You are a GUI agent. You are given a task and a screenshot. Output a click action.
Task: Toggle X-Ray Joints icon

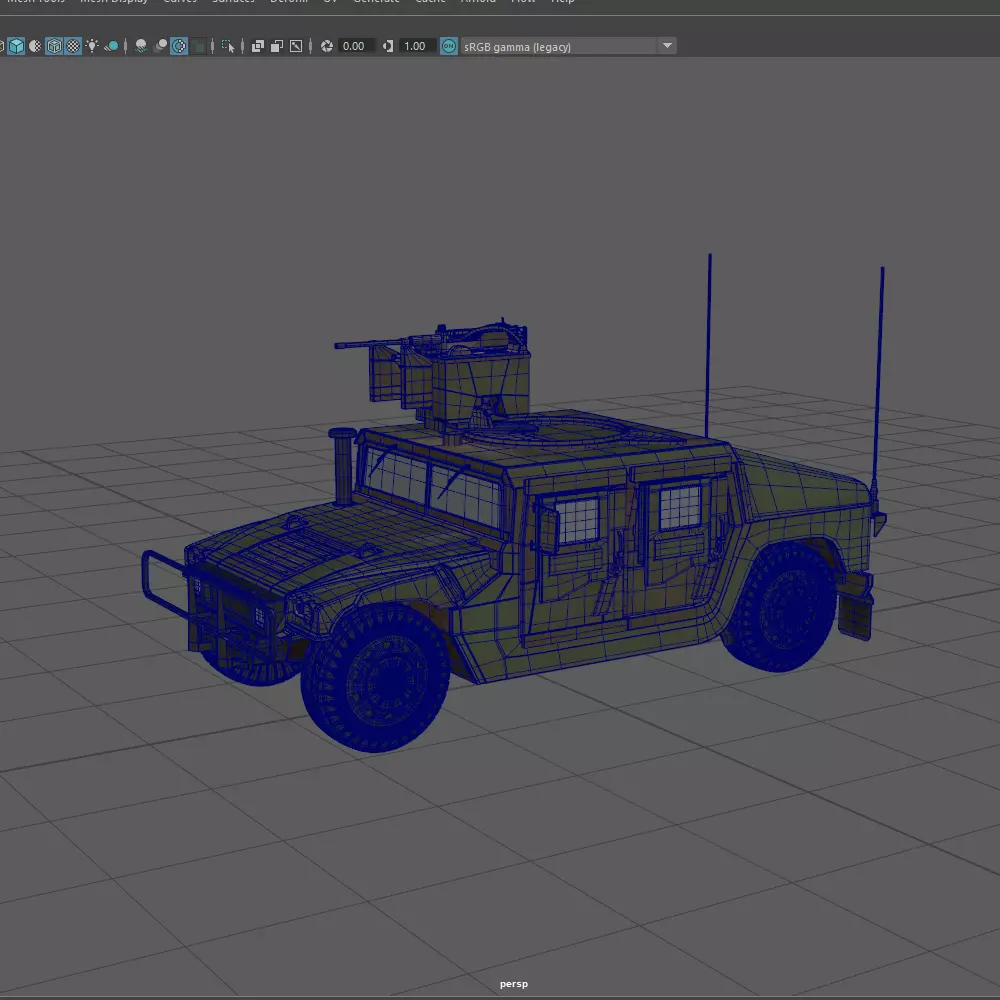point(296,46)
